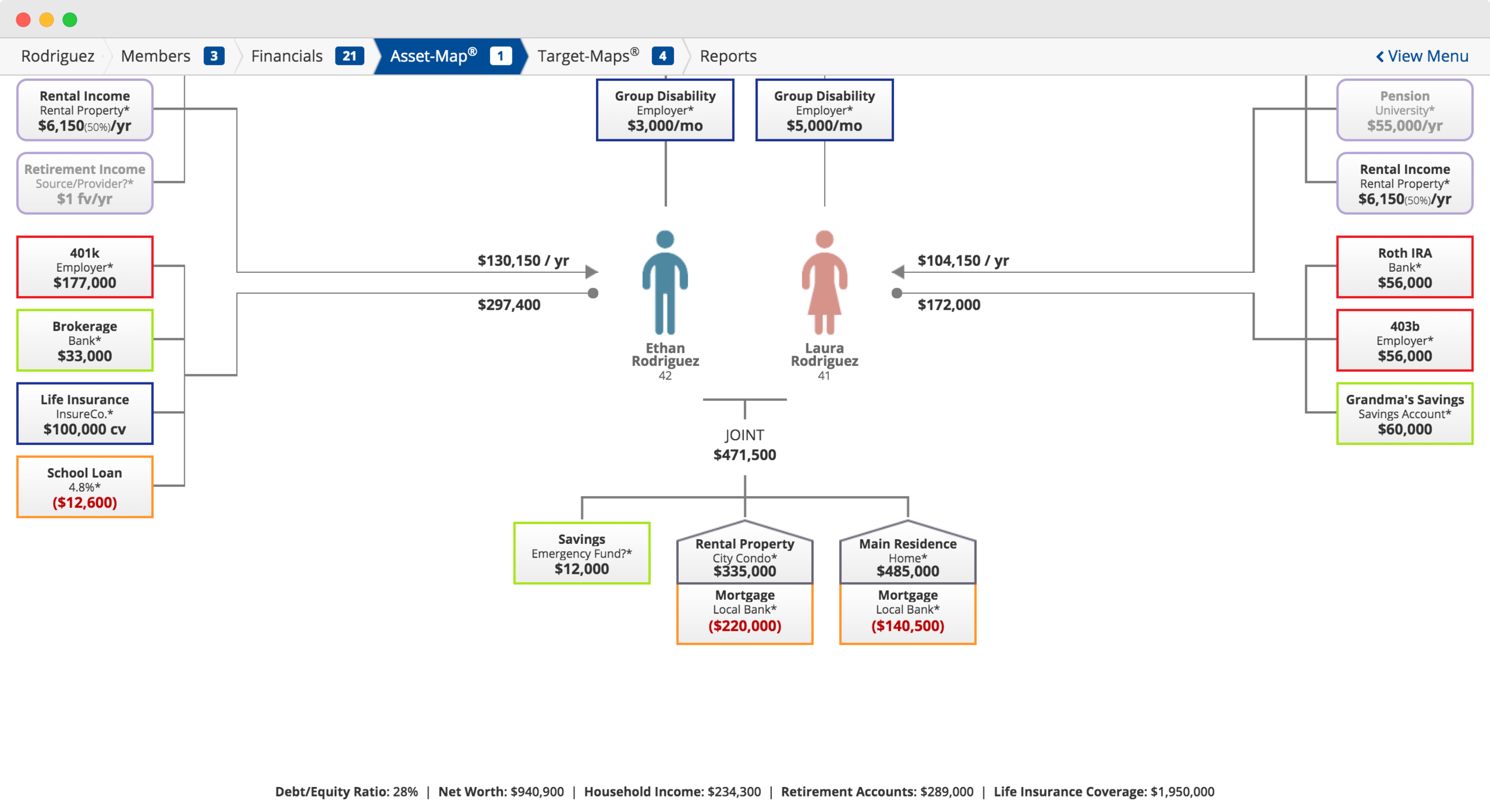Viewport: 1490px width, 812px height.
Task: Select the School Loan liability box
Action: pyautogui.click(x=85, y=487)
